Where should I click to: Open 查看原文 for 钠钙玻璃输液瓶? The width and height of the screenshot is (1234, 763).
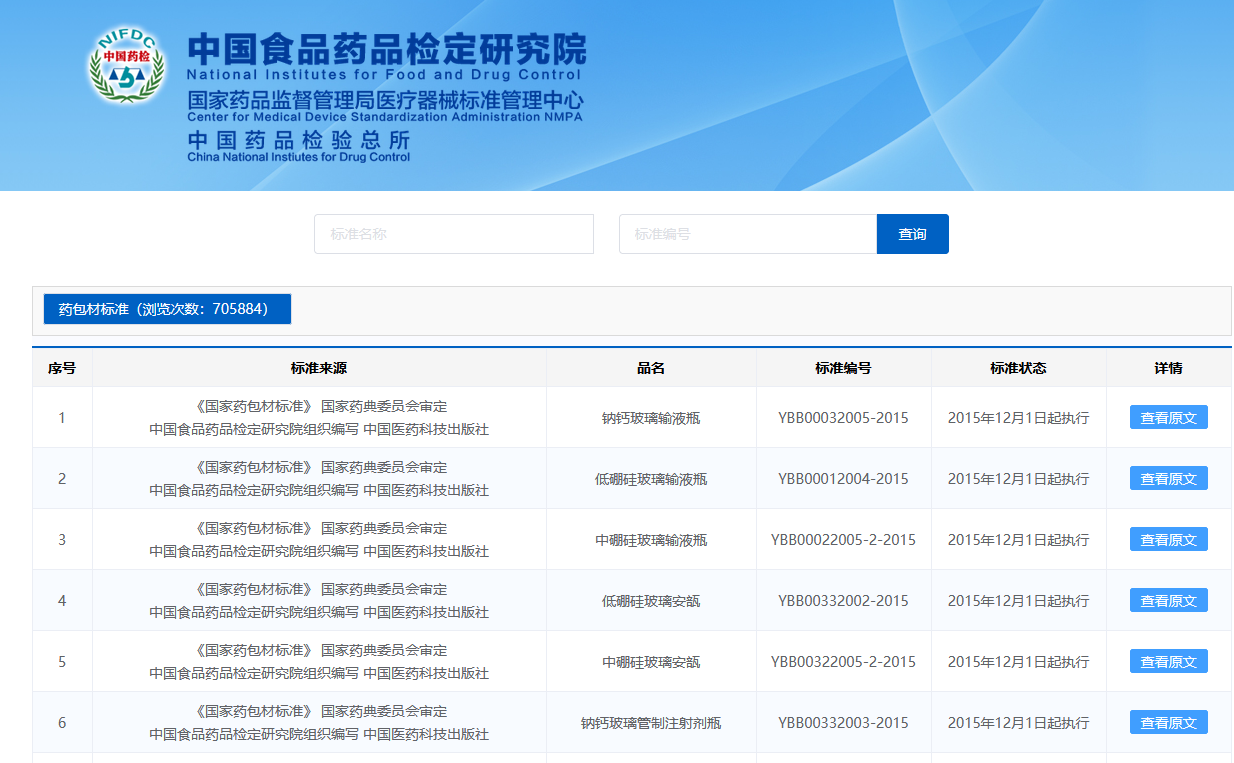coord(1168,418)
